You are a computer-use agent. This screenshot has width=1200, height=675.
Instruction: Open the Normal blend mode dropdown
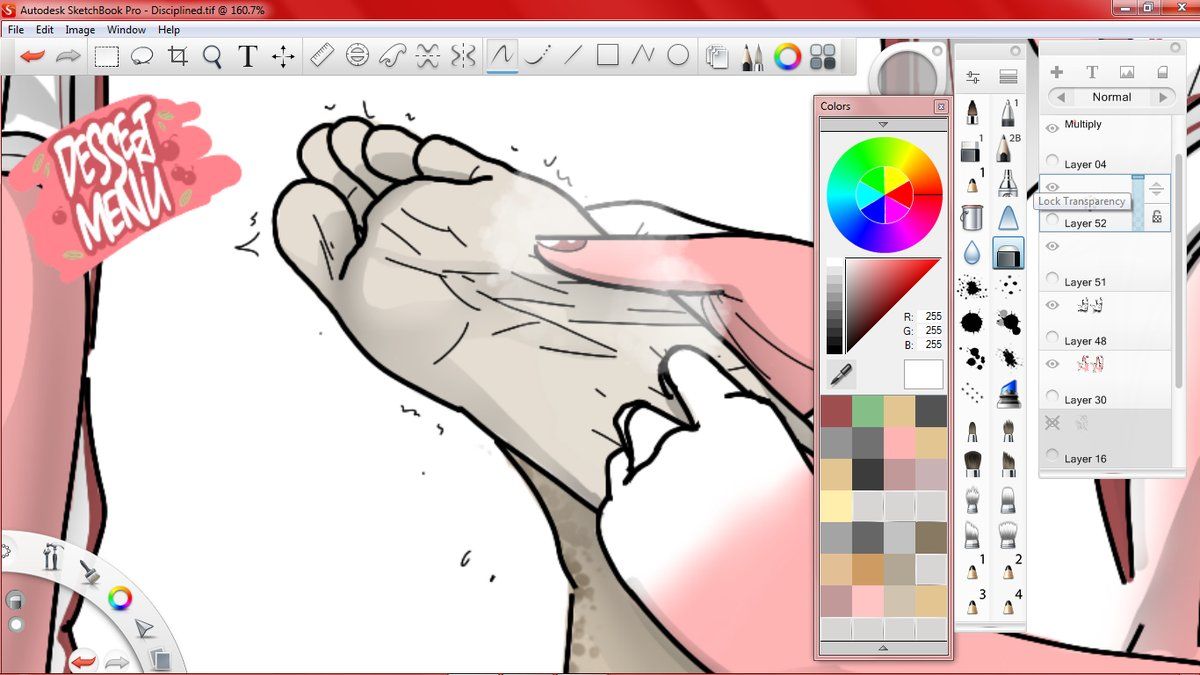pyautogui.click(x=1112, y=97)
